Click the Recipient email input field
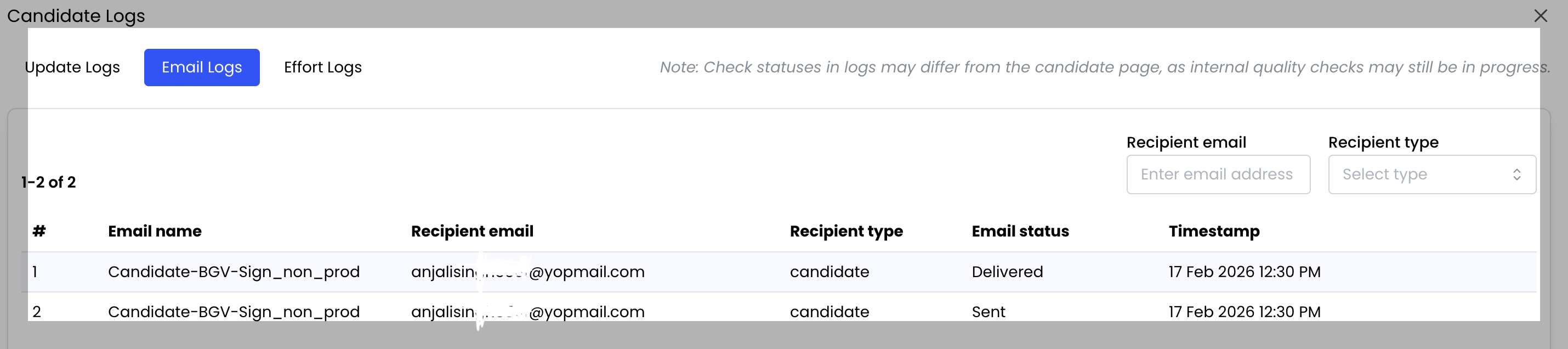This screenshot has height=349, width=1568. [1217, 175]
